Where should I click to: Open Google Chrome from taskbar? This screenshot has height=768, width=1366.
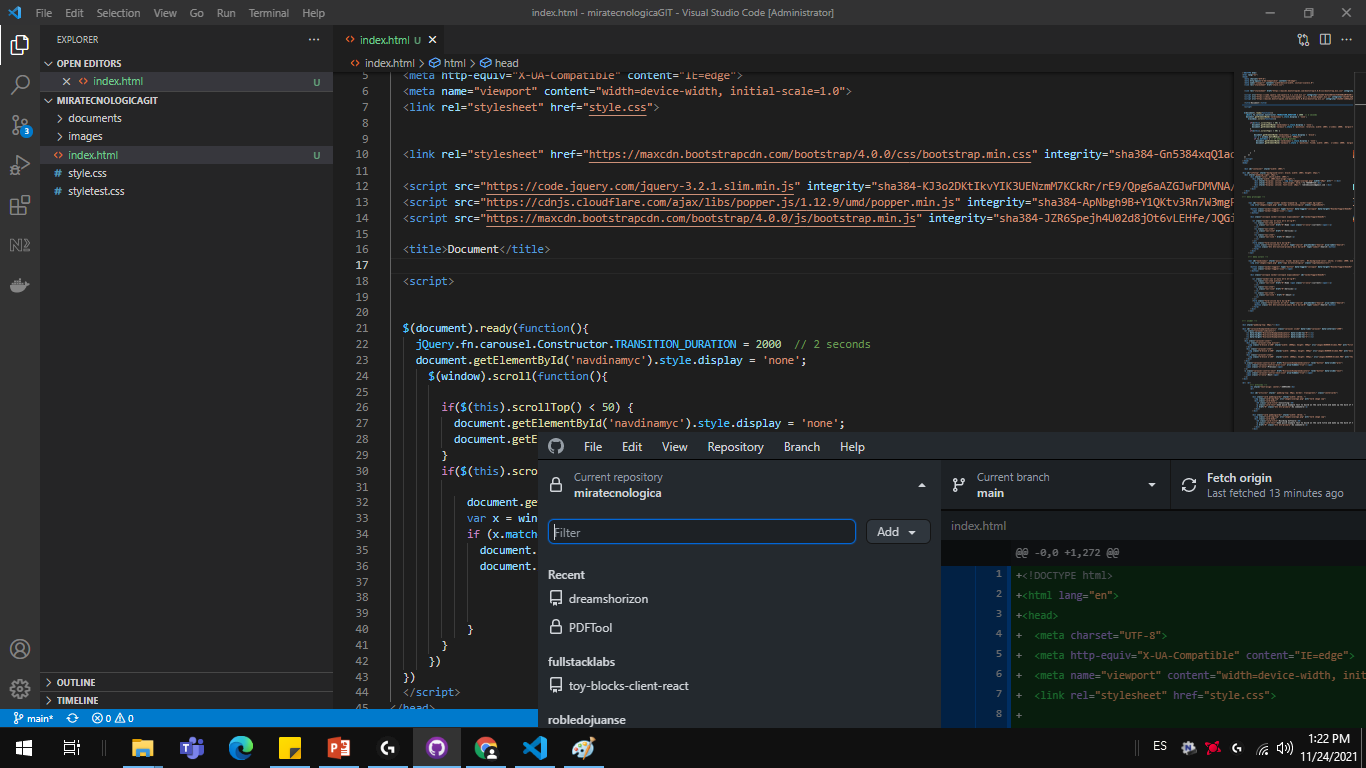pos(486,748)
